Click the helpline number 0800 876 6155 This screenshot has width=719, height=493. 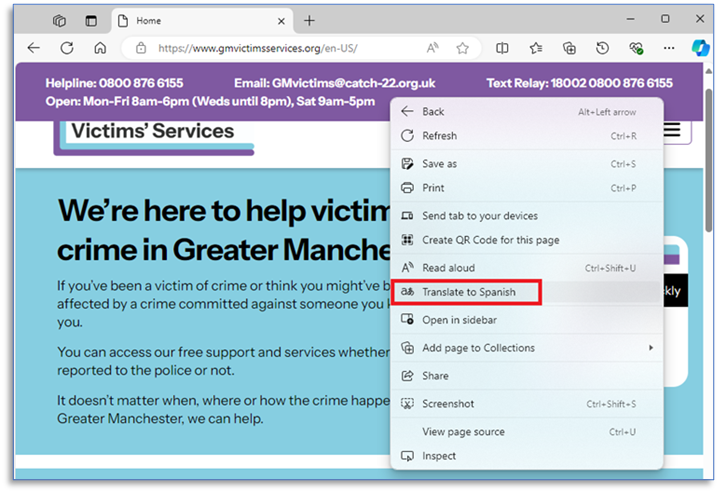(x=141, y=83)
